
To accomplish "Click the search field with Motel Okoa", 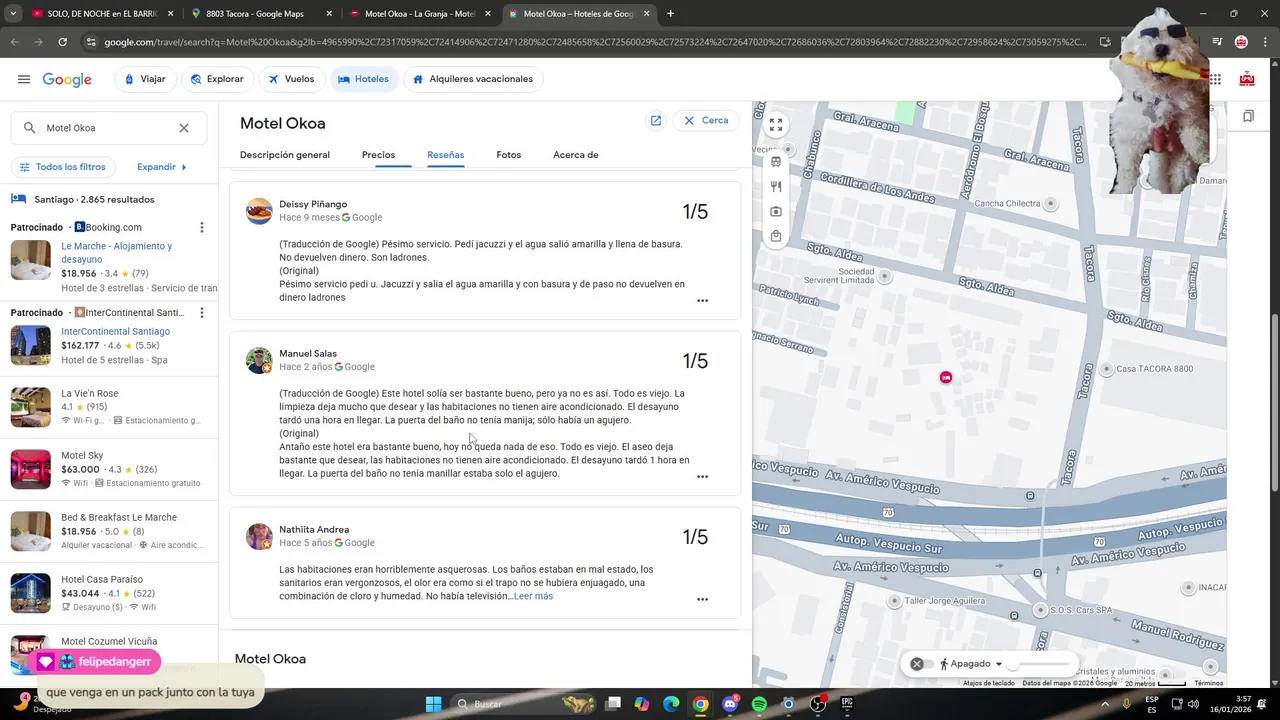I will [108, 128].
